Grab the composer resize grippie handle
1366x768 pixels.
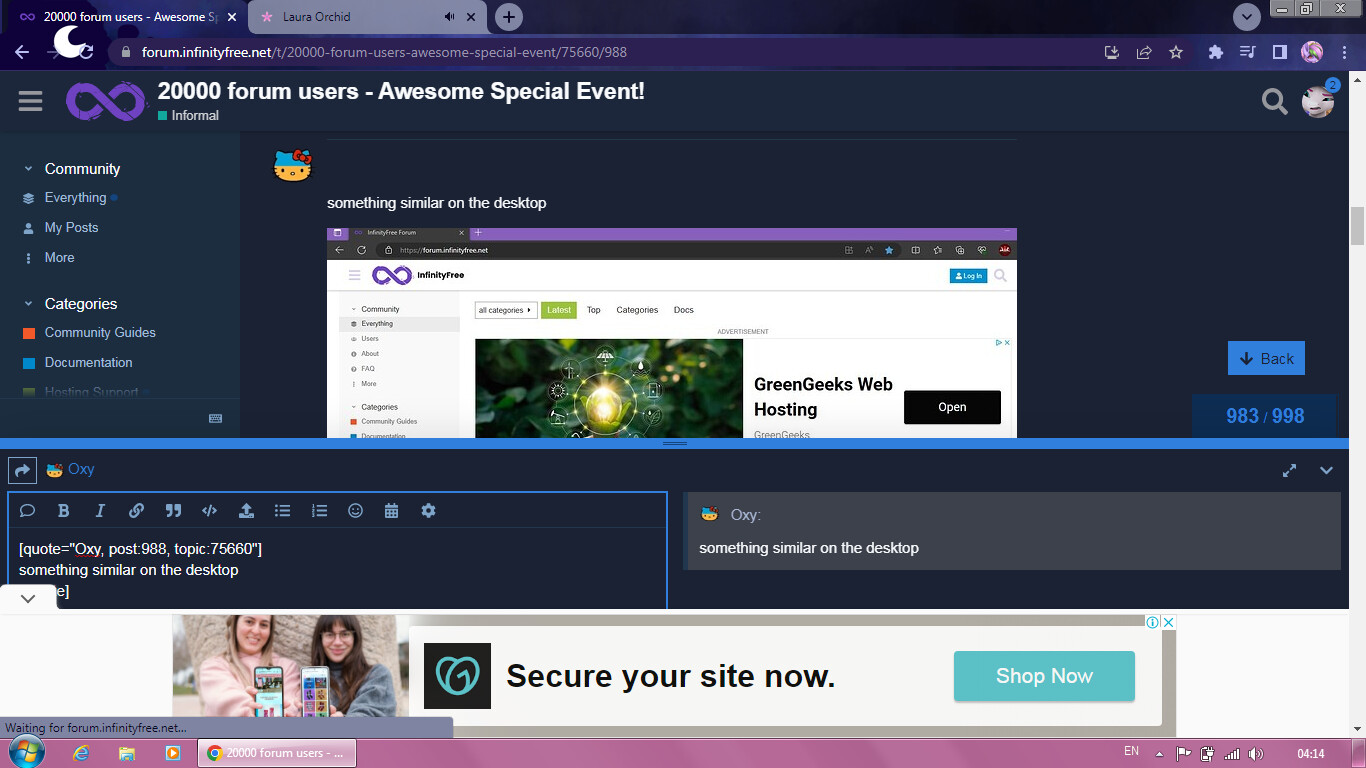coord(675,443)
